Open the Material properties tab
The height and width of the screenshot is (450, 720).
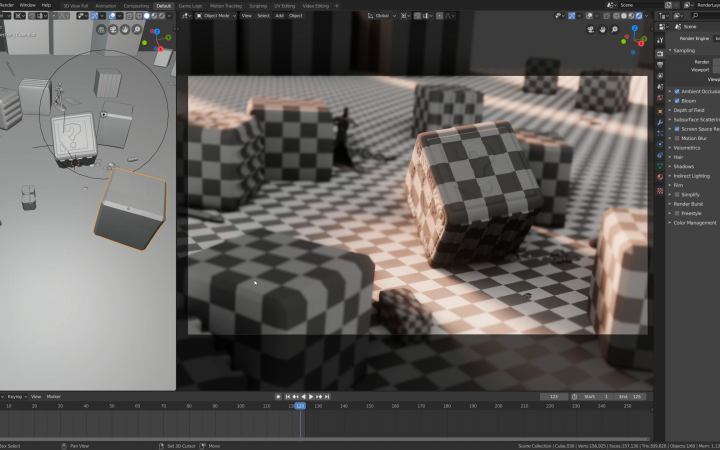point(660,177)
